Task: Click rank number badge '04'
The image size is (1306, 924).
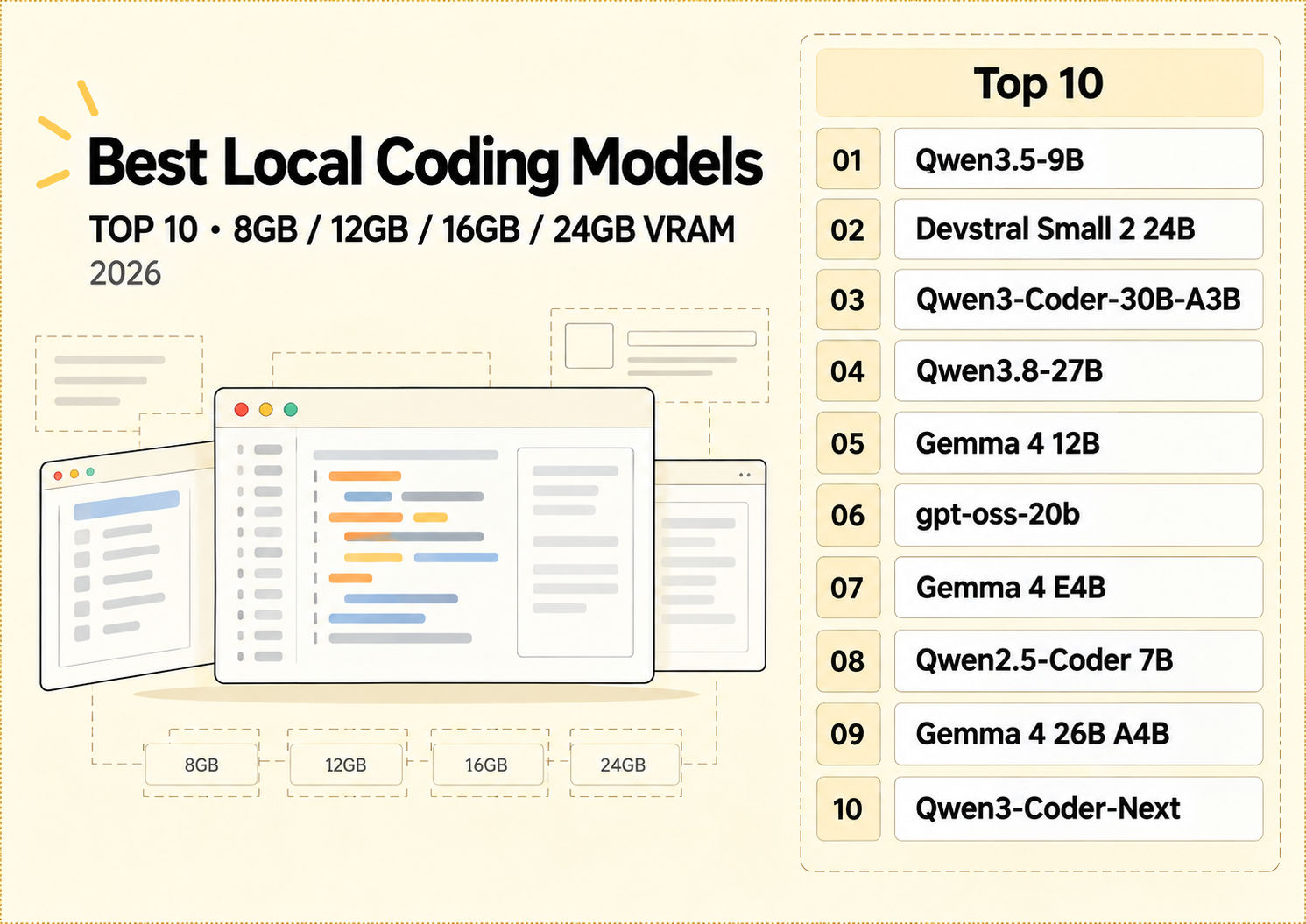Action: [x=848, y=371]
